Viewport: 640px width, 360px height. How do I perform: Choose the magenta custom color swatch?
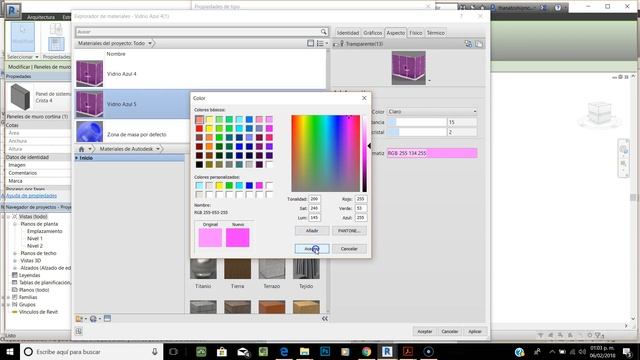point(259,186)
